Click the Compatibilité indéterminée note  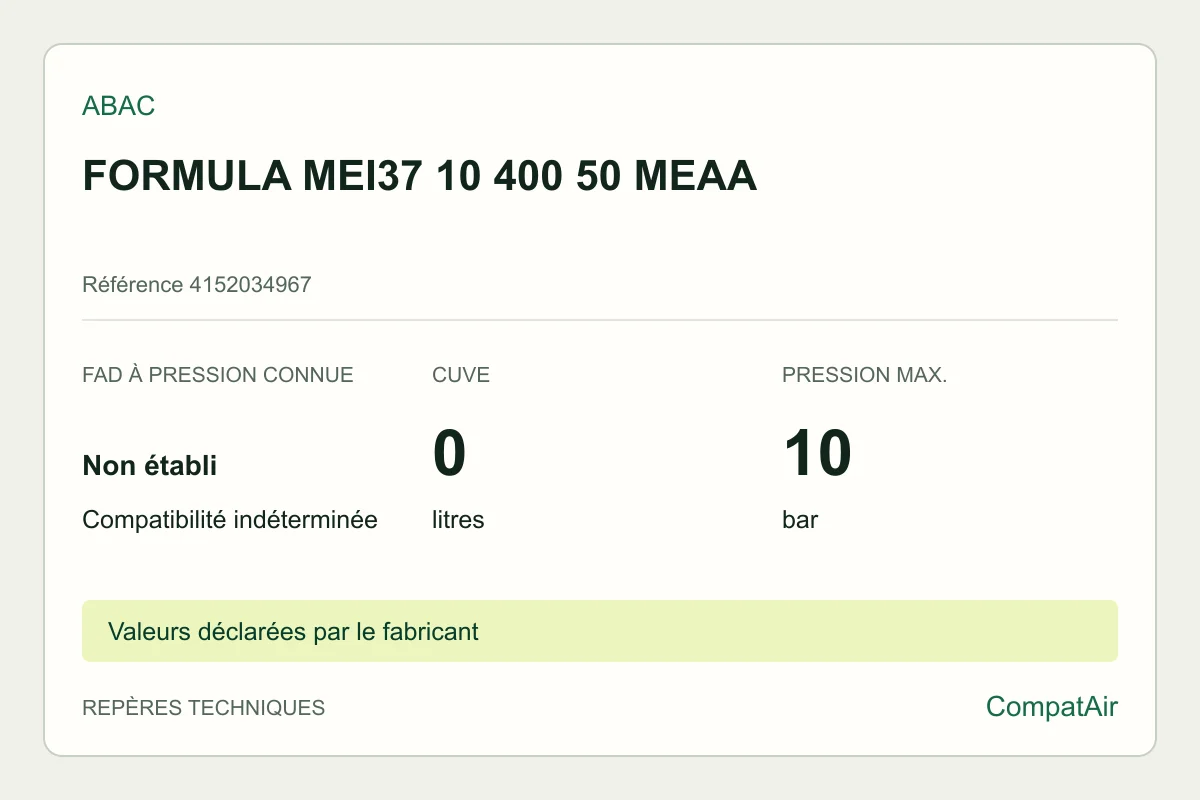[230, 520]
